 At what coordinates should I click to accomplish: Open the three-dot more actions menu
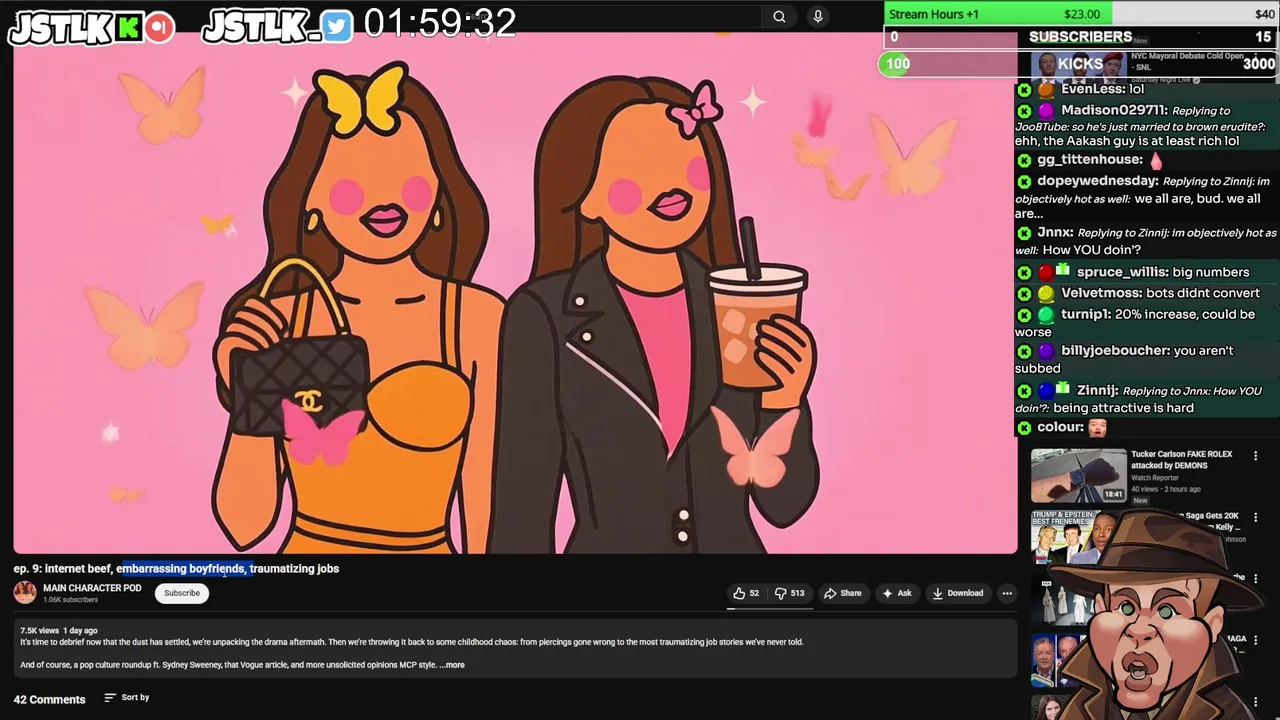[1007, 593]
